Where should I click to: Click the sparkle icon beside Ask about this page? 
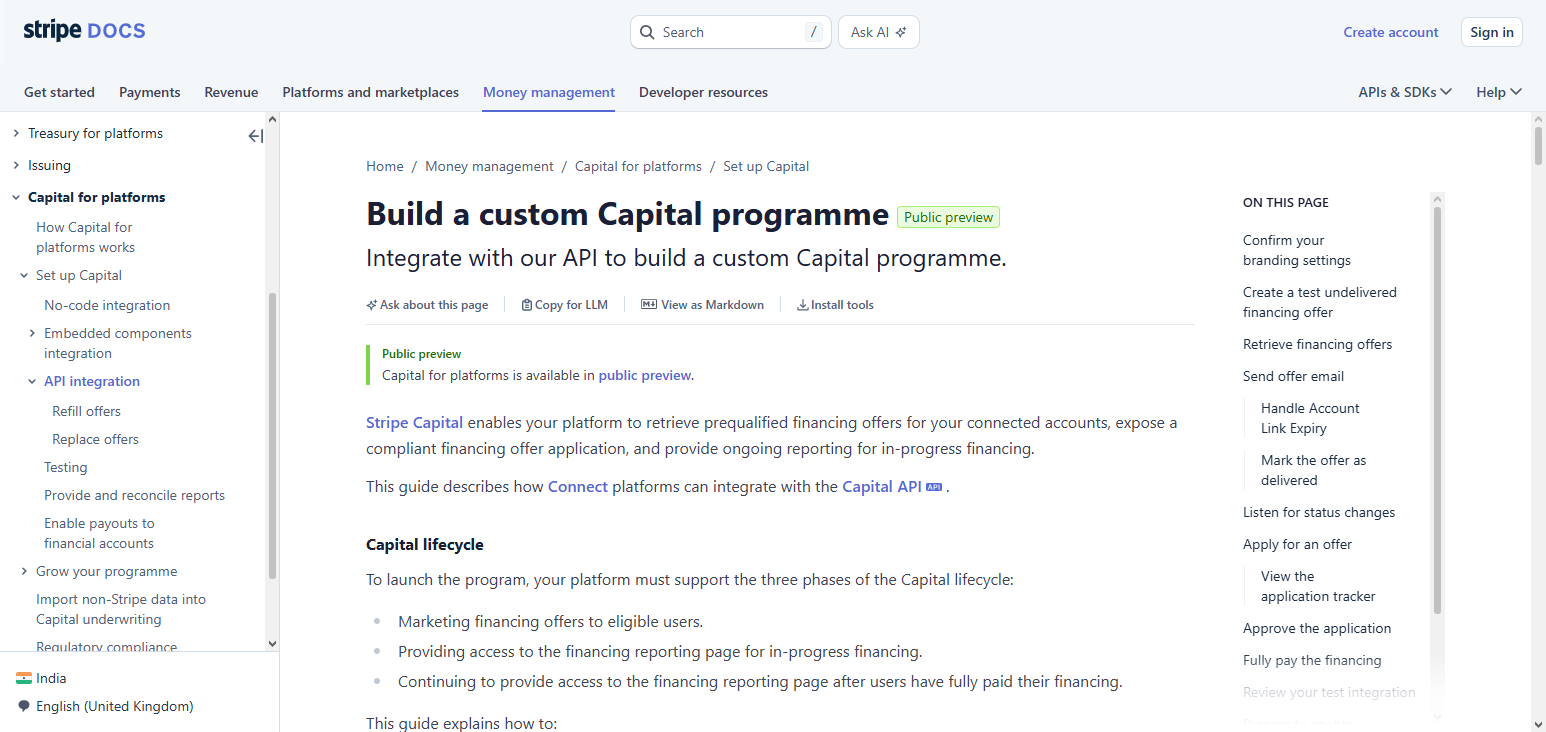tap(372, 305)
